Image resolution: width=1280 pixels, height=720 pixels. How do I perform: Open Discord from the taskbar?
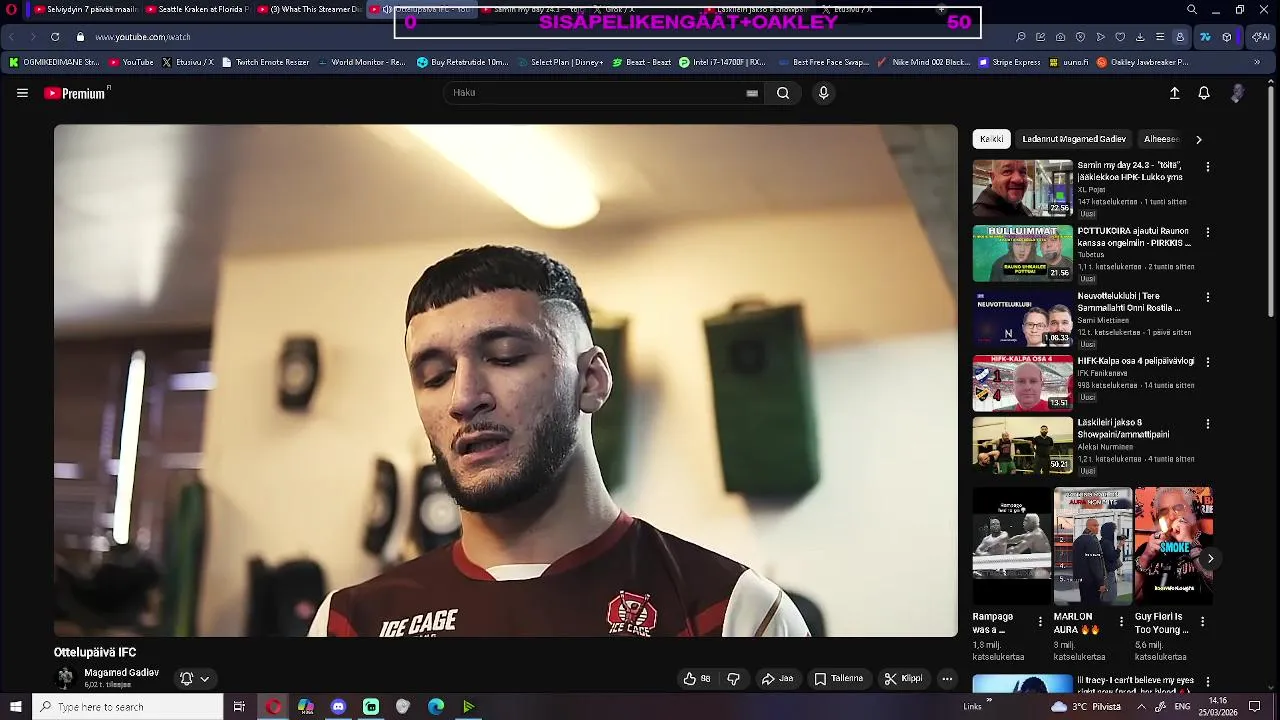[338, 707]
